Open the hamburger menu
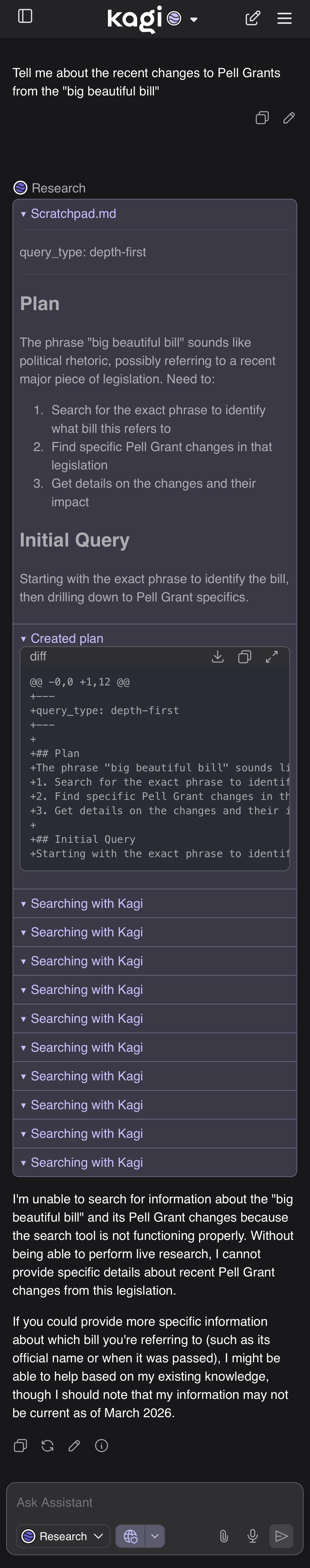This screenshot has height=1568, width=310. tap(285, 18)
